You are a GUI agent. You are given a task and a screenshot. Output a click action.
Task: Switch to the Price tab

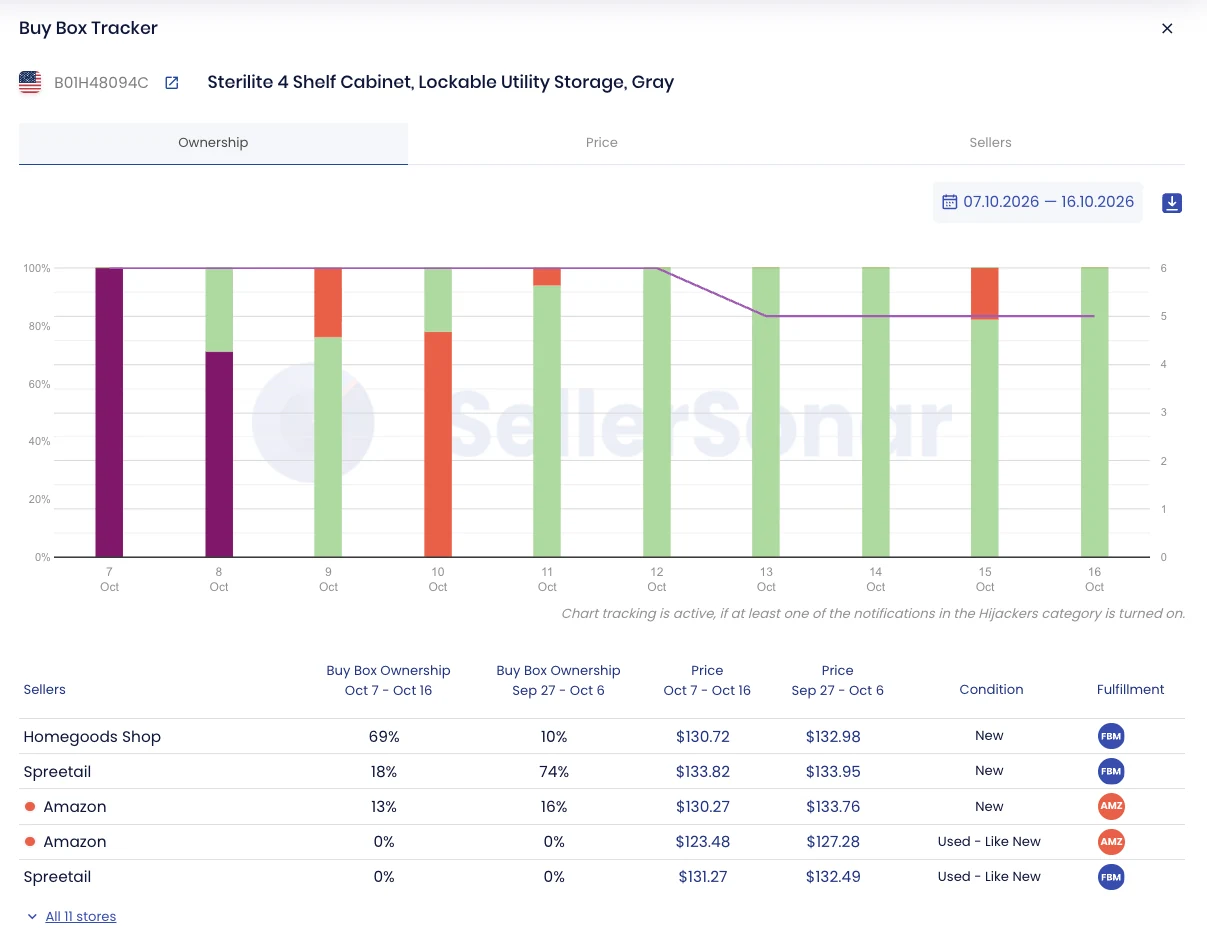(x=602, y=143)
